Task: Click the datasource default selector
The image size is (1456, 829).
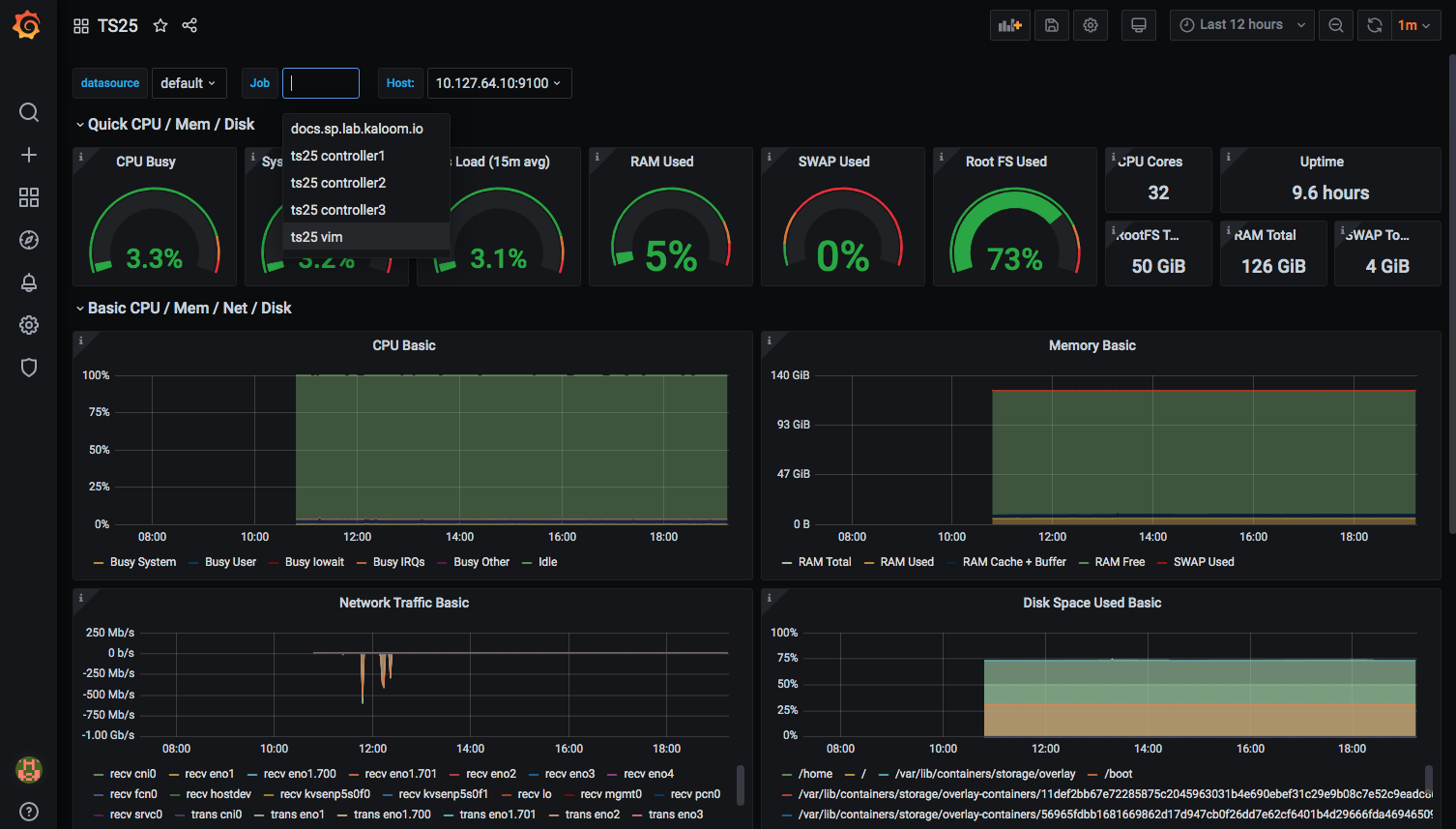Action: click(189, 83)
